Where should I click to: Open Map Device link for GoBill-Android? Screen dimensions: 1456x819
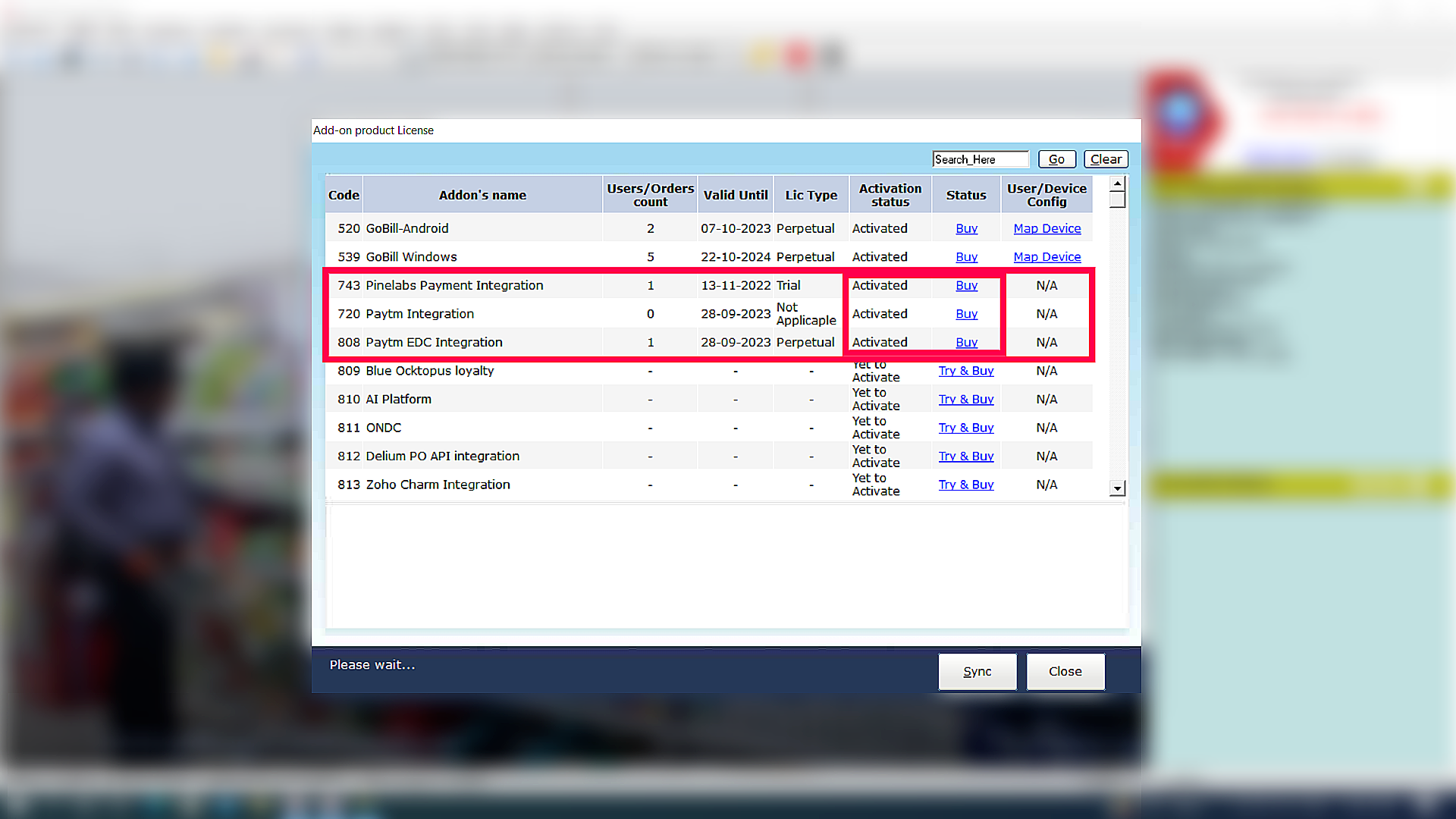coord(1046,228)
